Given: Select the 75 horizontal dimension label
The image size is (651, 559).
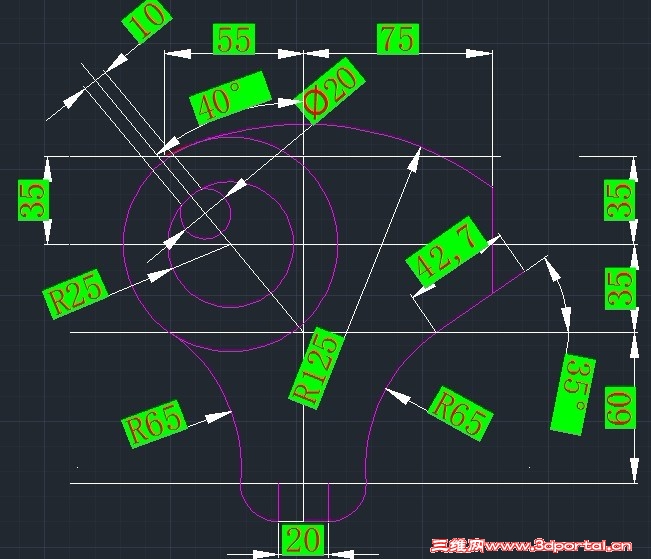Looking at the screenshot, I should tap(398, 39).
